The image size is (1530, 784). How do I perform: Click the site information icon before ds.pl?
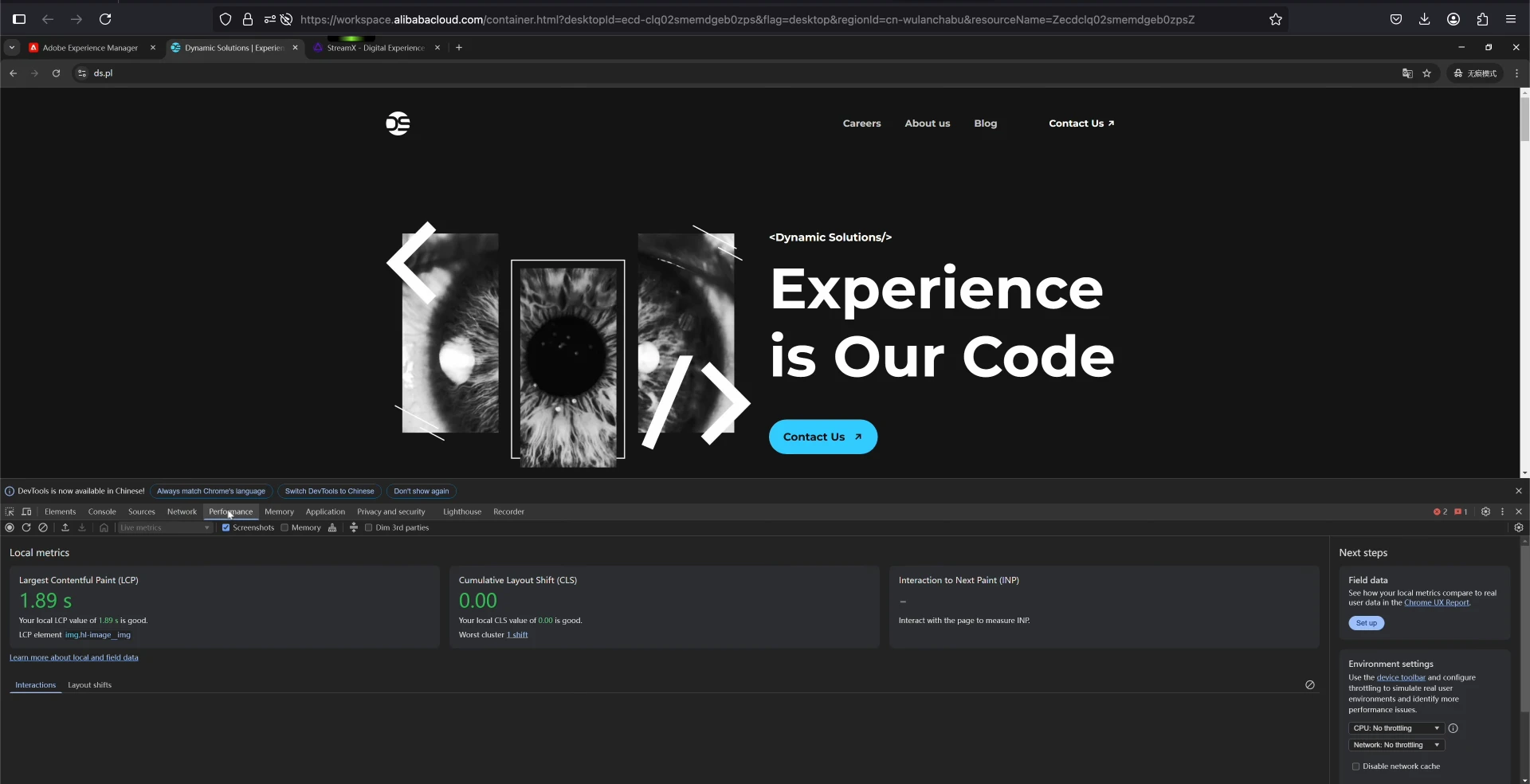click(x=81, y=73)
